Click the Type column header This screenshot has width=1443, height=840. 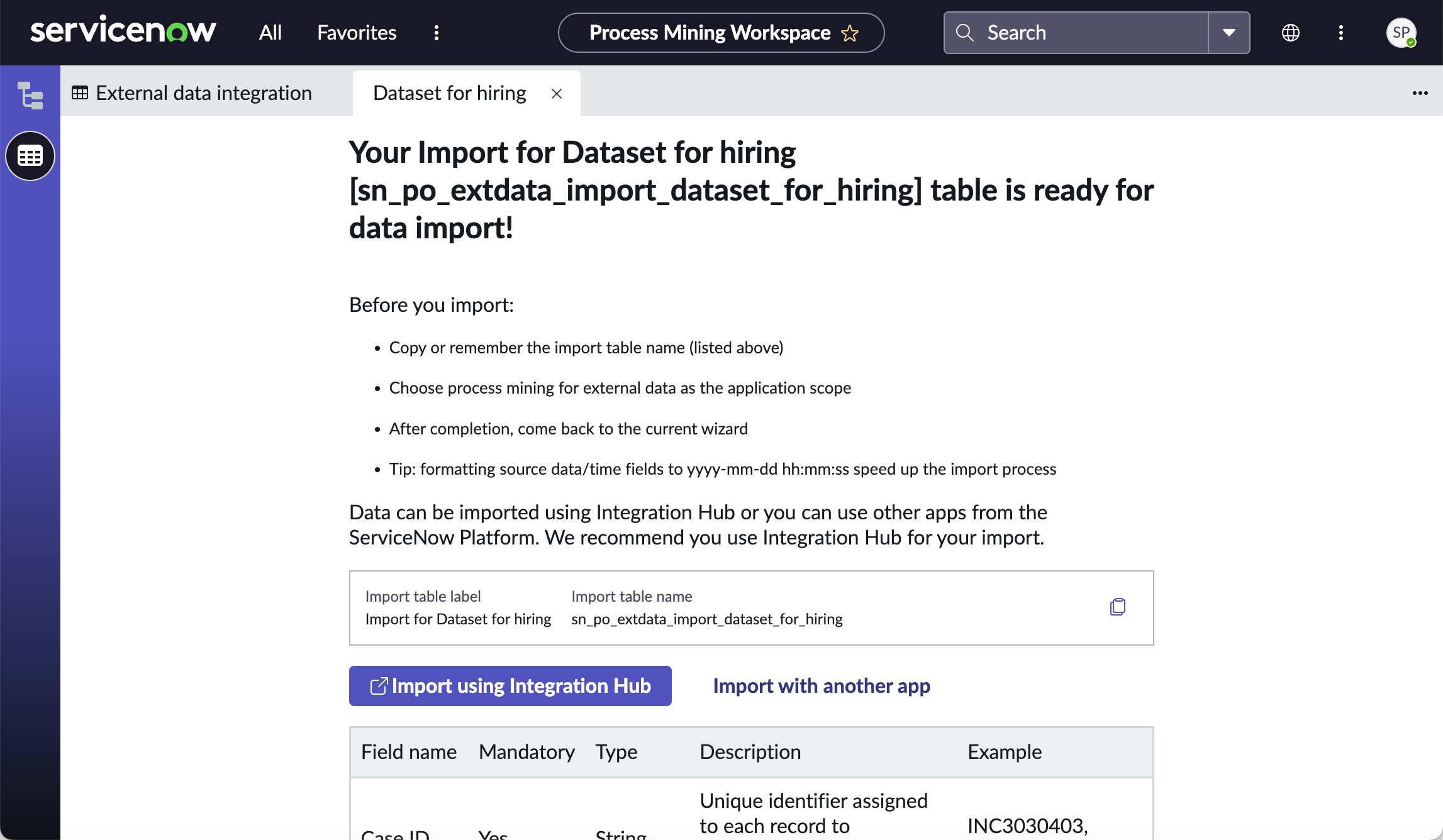pyautogui.click(x=616, y=752)
